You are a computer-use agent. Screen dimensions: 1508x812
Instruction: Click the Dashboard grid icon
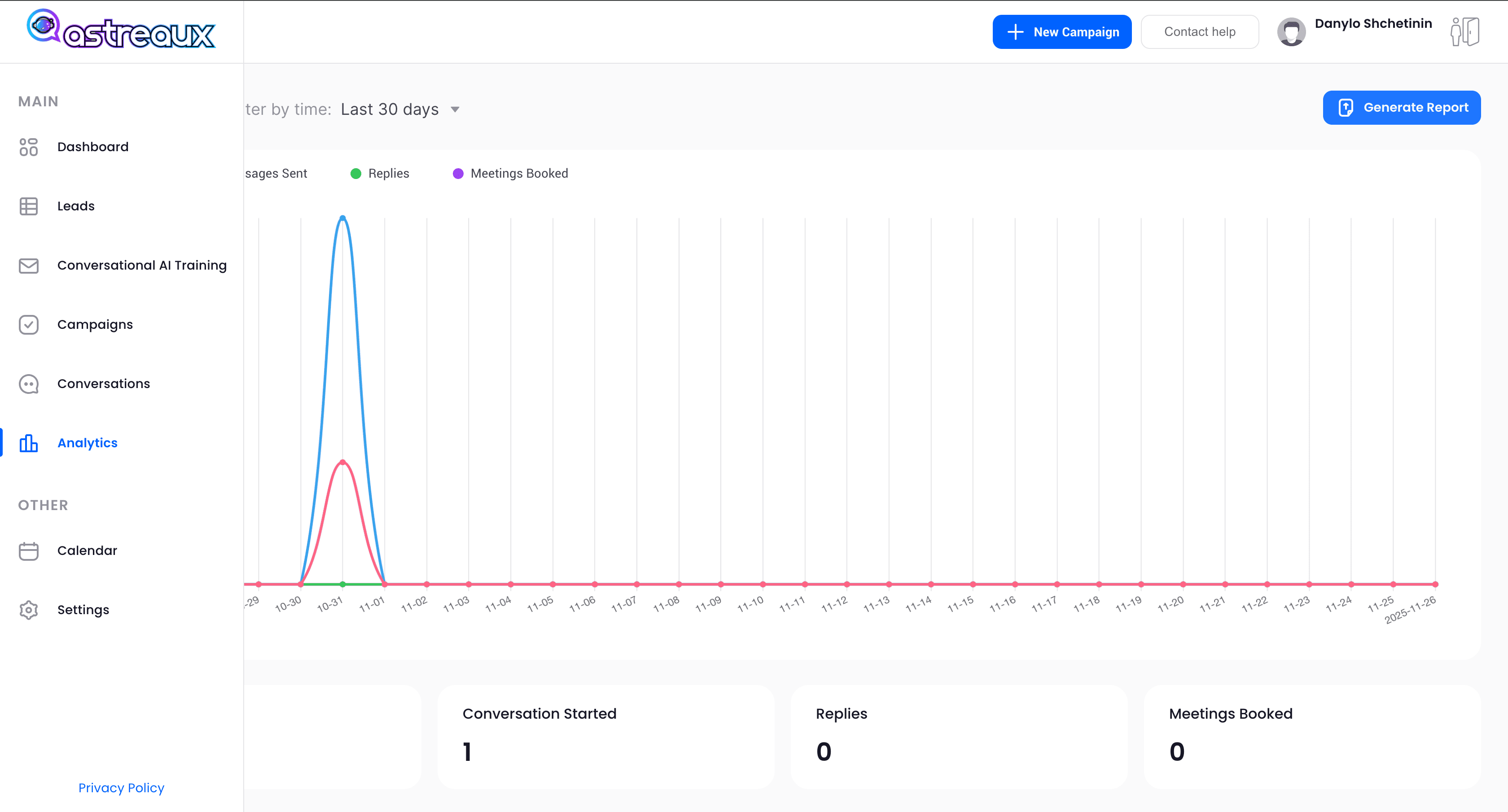28,147
